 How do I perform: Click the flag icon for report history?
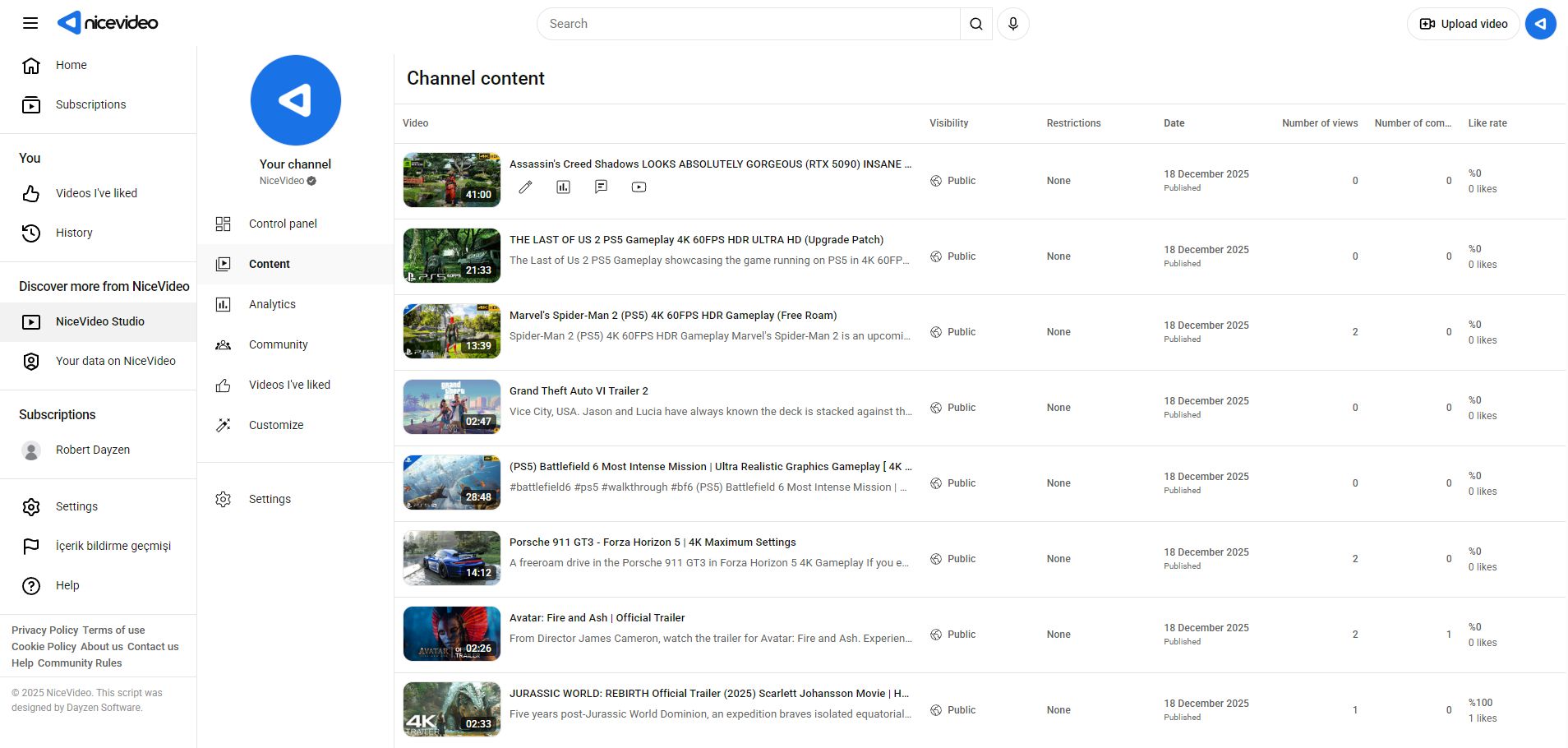coord(31,546)
